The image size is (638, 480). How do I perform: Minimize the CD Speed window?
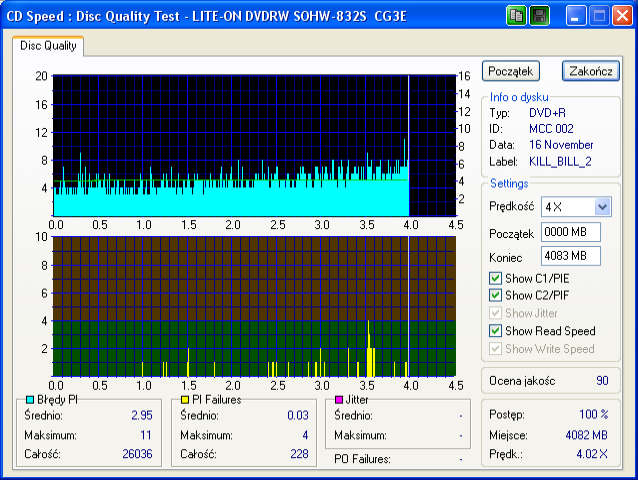coord(575,16)
